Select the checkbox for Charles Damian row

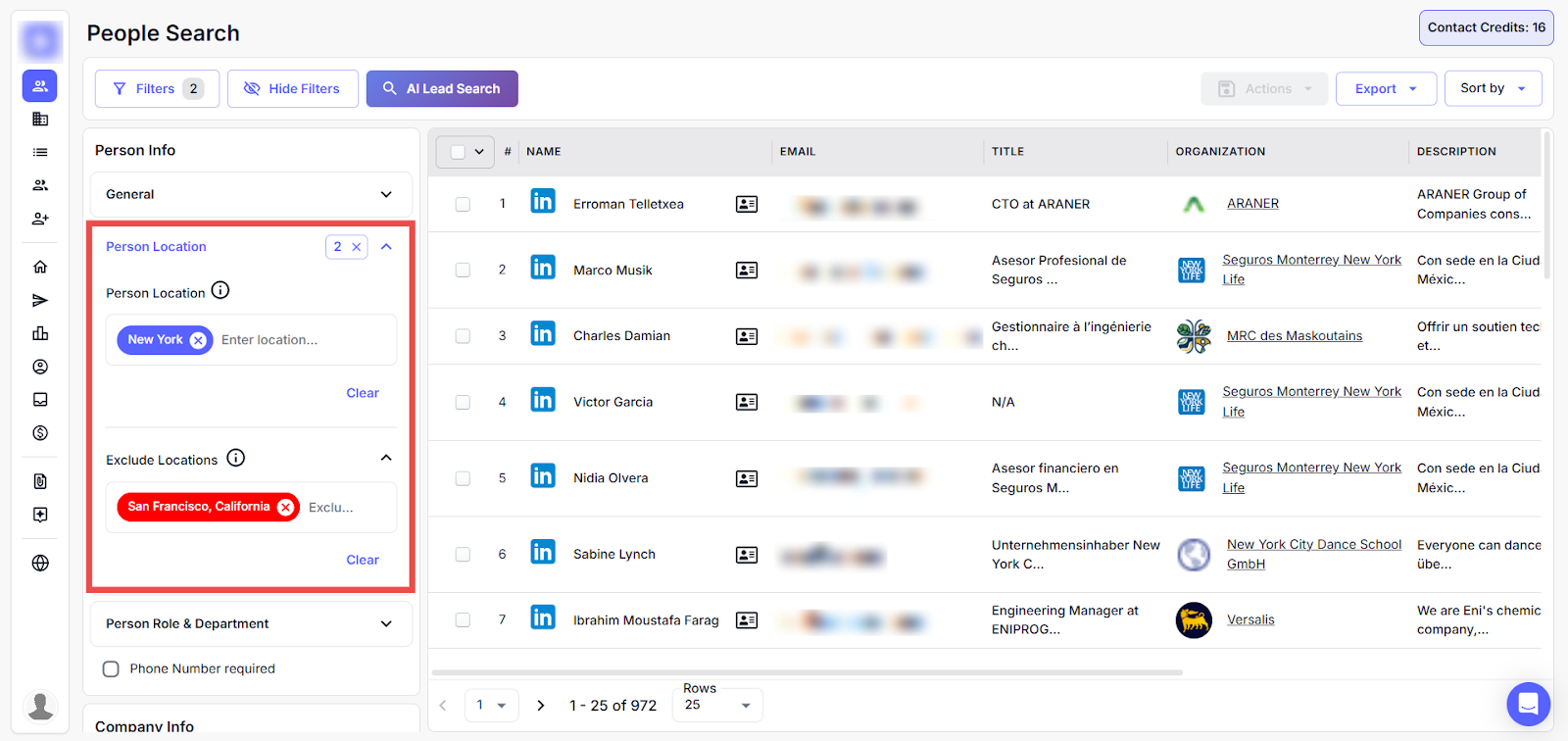[463, 336]
